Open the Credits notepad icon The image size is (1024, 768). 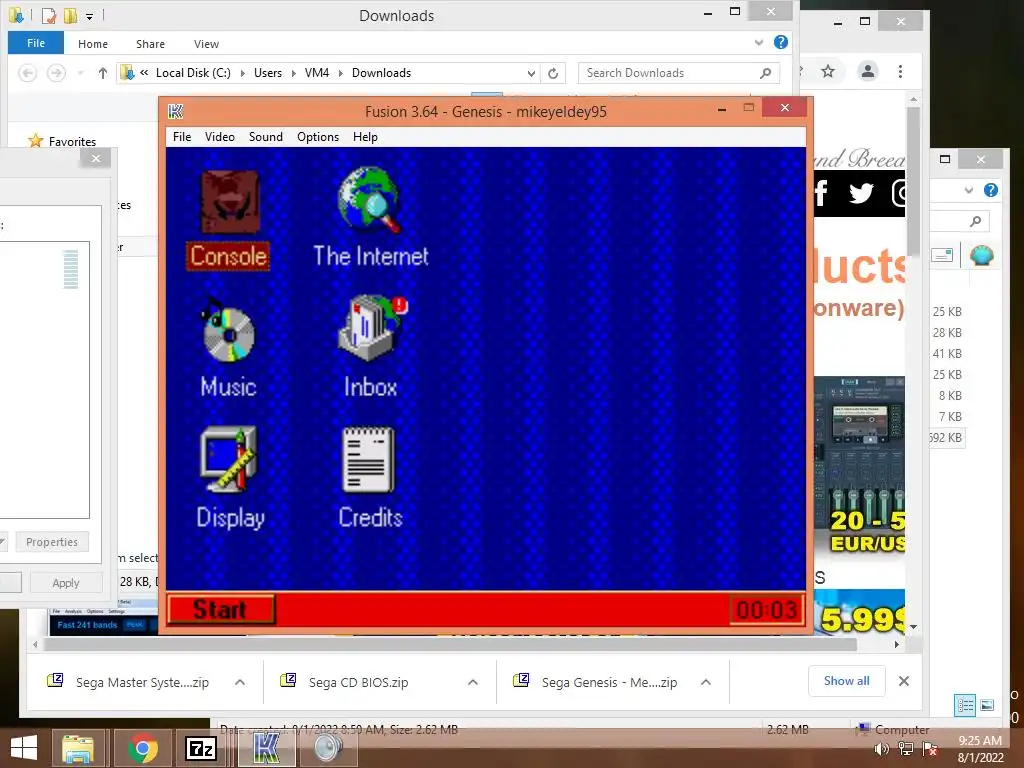370,478
